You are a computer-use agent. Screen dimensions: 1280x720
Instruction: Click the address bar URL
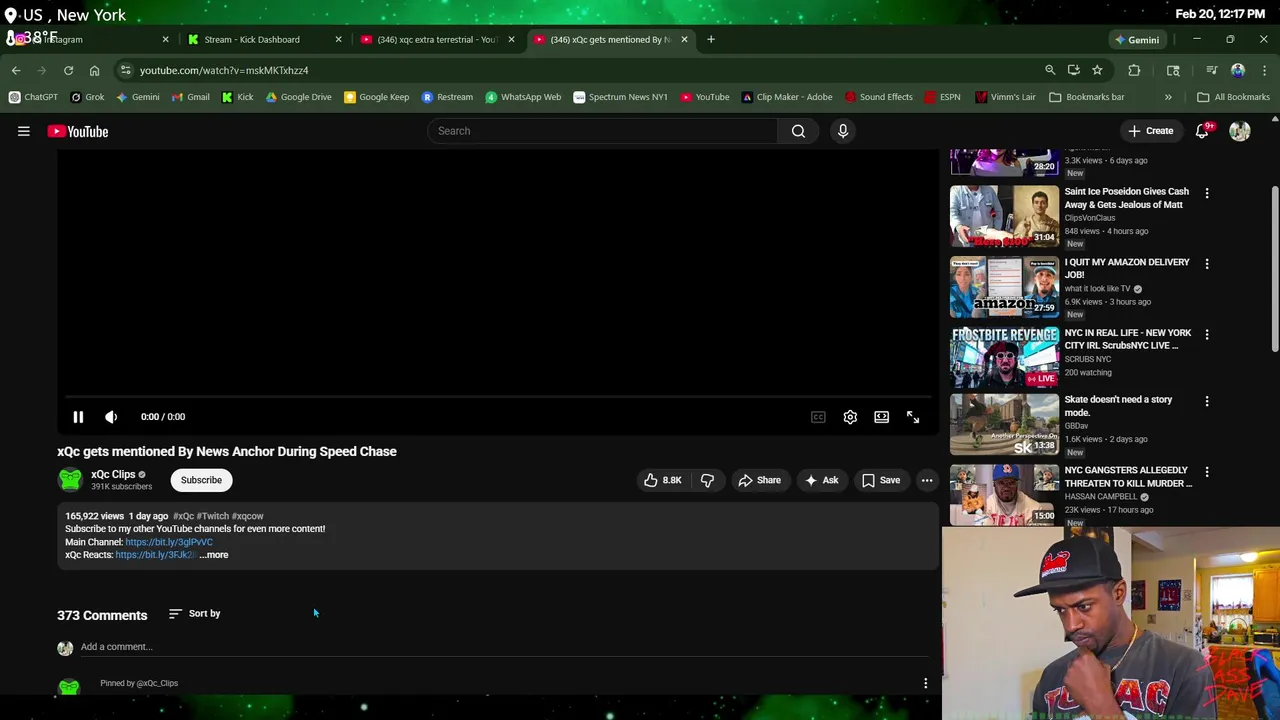tap(224, 70)
